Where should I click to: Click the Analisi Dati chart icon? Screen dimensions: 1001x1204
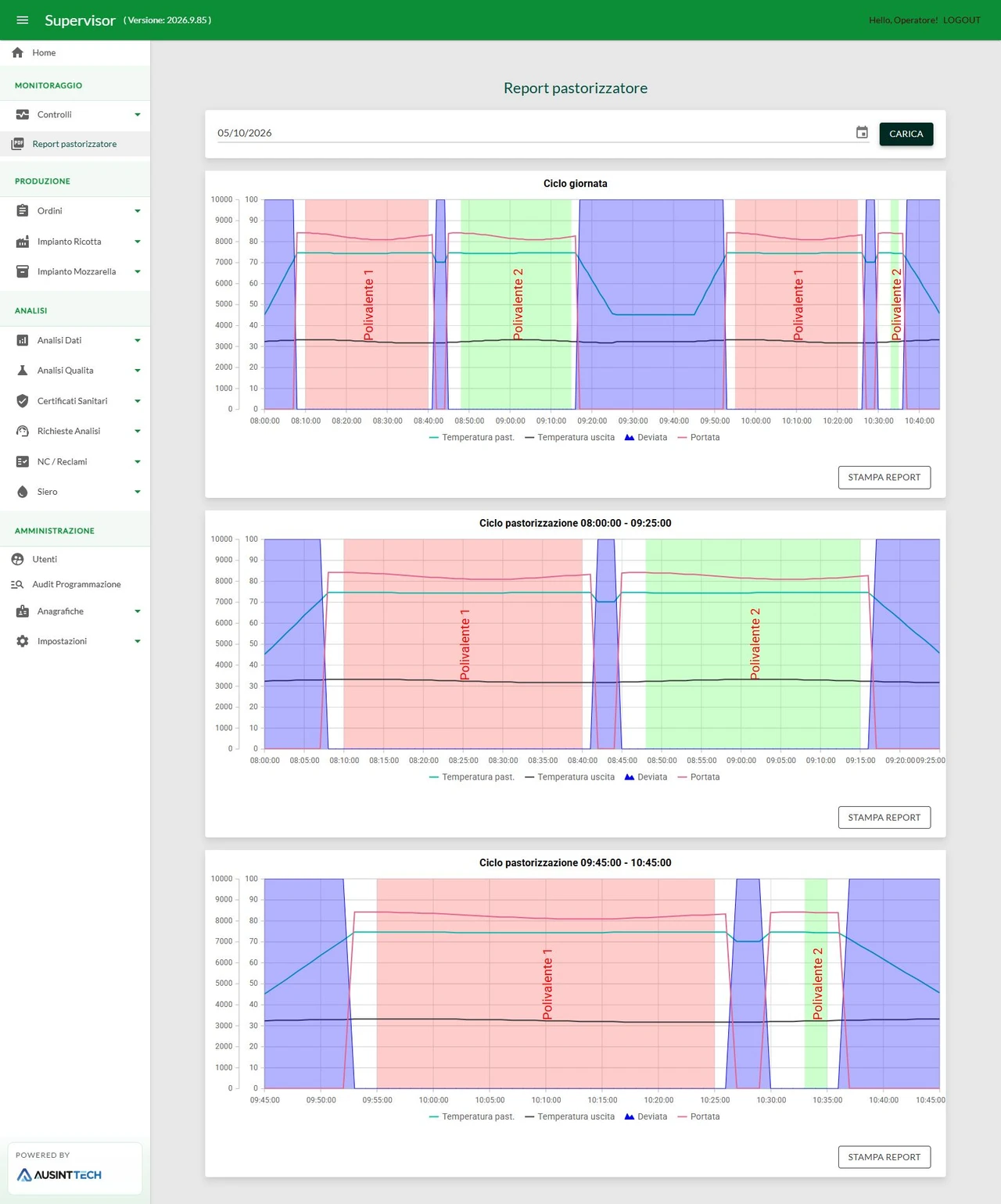click(23, 341)
